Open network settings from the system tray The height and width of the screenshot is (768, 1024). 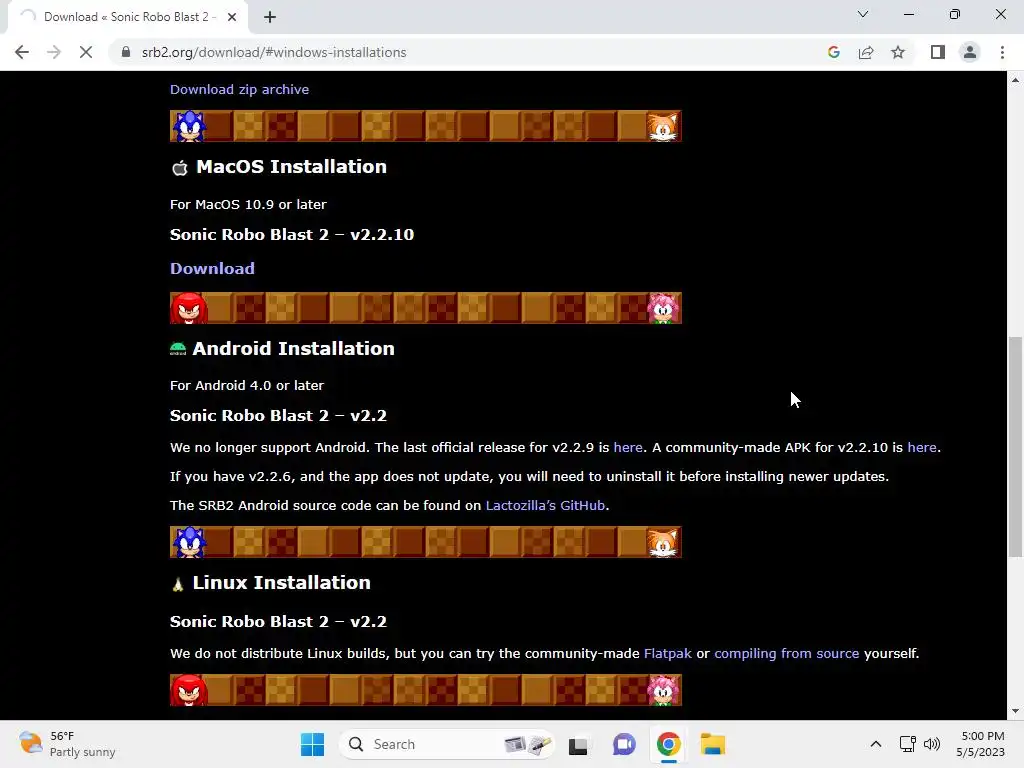pyautogui.click(x=907, y=744)
